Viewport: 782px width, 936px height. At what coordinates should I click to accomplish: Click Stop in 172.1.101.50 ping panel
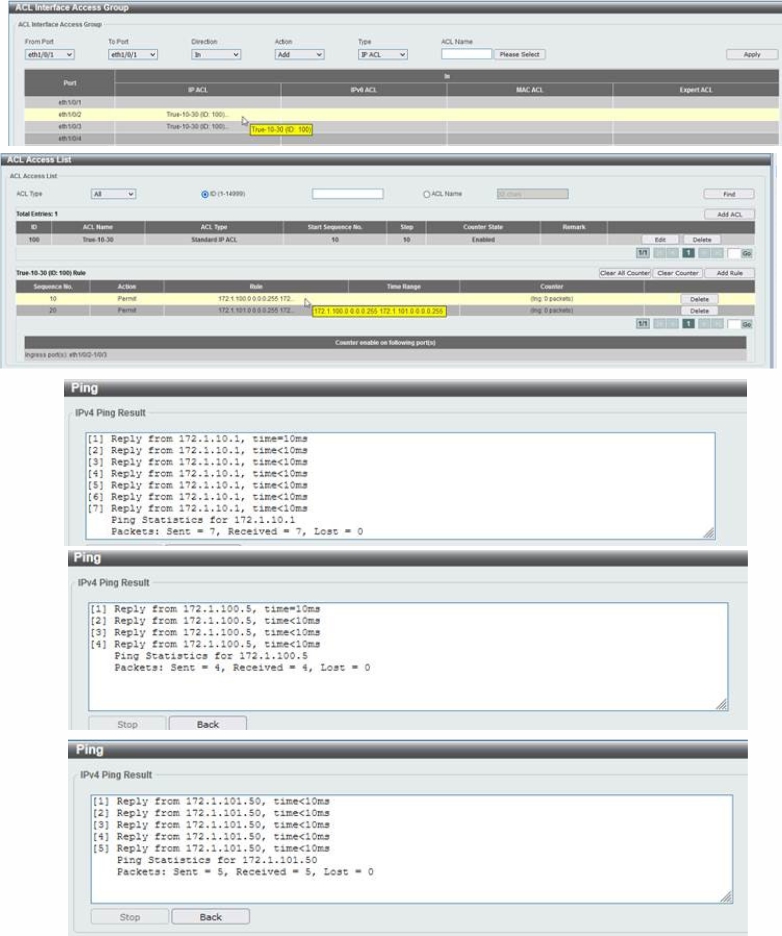(x=130, y=917)
